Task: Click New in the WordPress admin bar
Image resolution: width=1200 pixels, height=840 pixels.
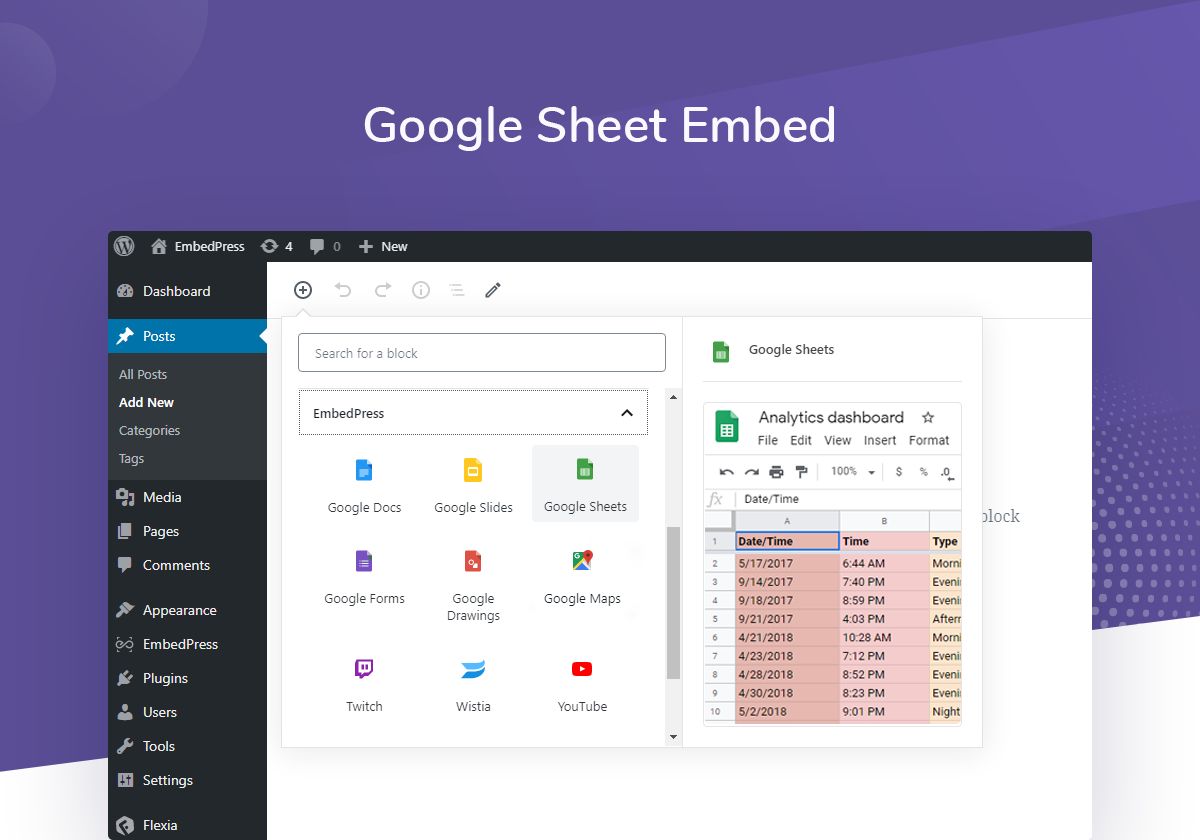Action: point(383,246)
